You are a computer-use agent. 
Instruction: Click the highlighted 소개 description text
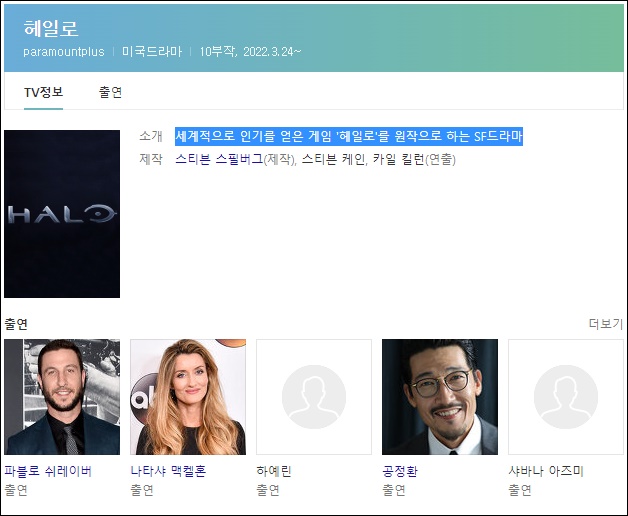coord(349,136)
